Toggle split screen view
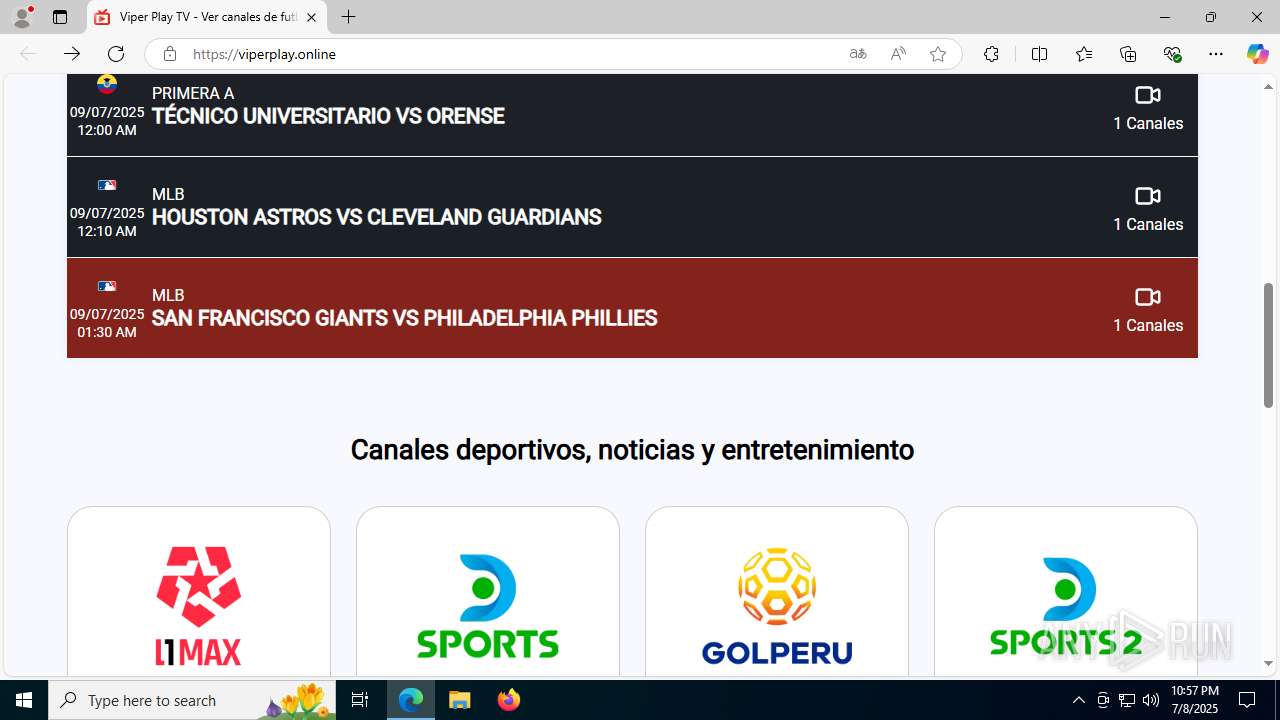1280x720 pixels. (1040, 54)
